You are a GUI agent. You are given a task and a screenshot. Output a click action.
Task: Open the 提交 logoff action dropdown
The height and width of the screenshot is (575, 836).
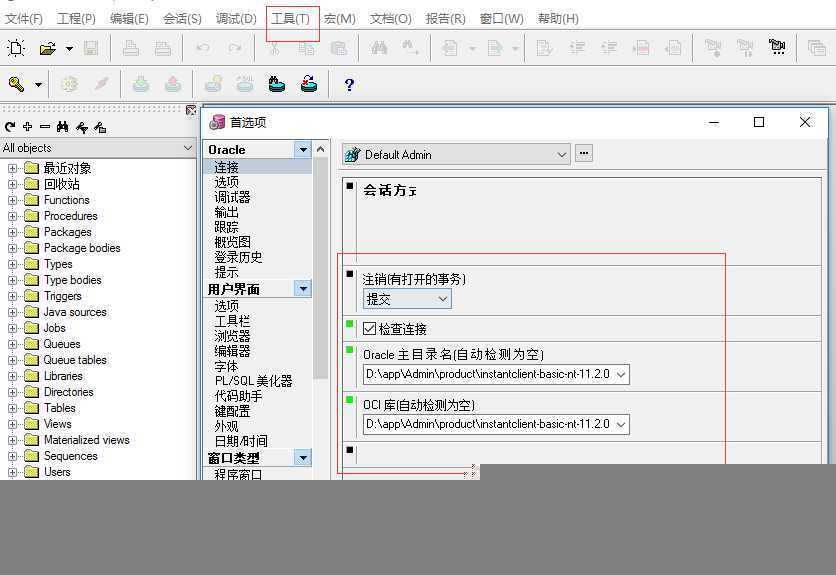pos(407,299)
